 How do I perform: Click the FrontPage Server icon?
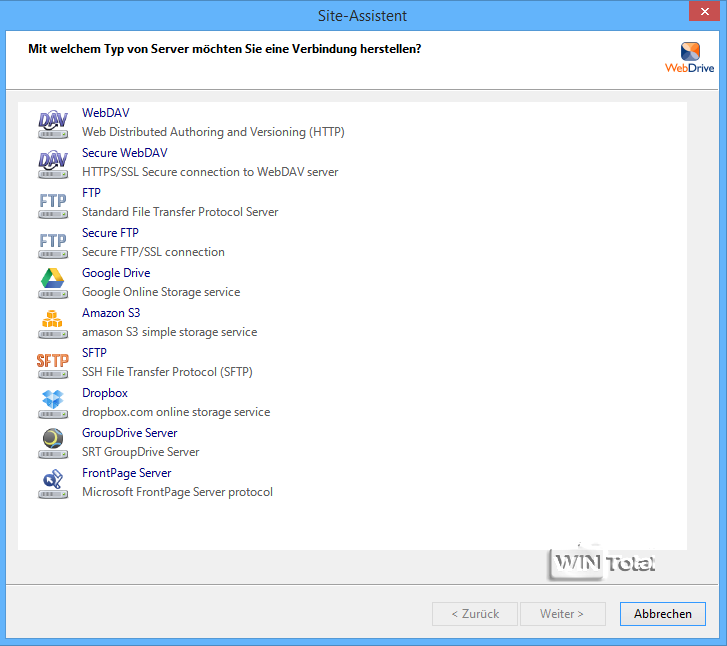pos(53,484)
